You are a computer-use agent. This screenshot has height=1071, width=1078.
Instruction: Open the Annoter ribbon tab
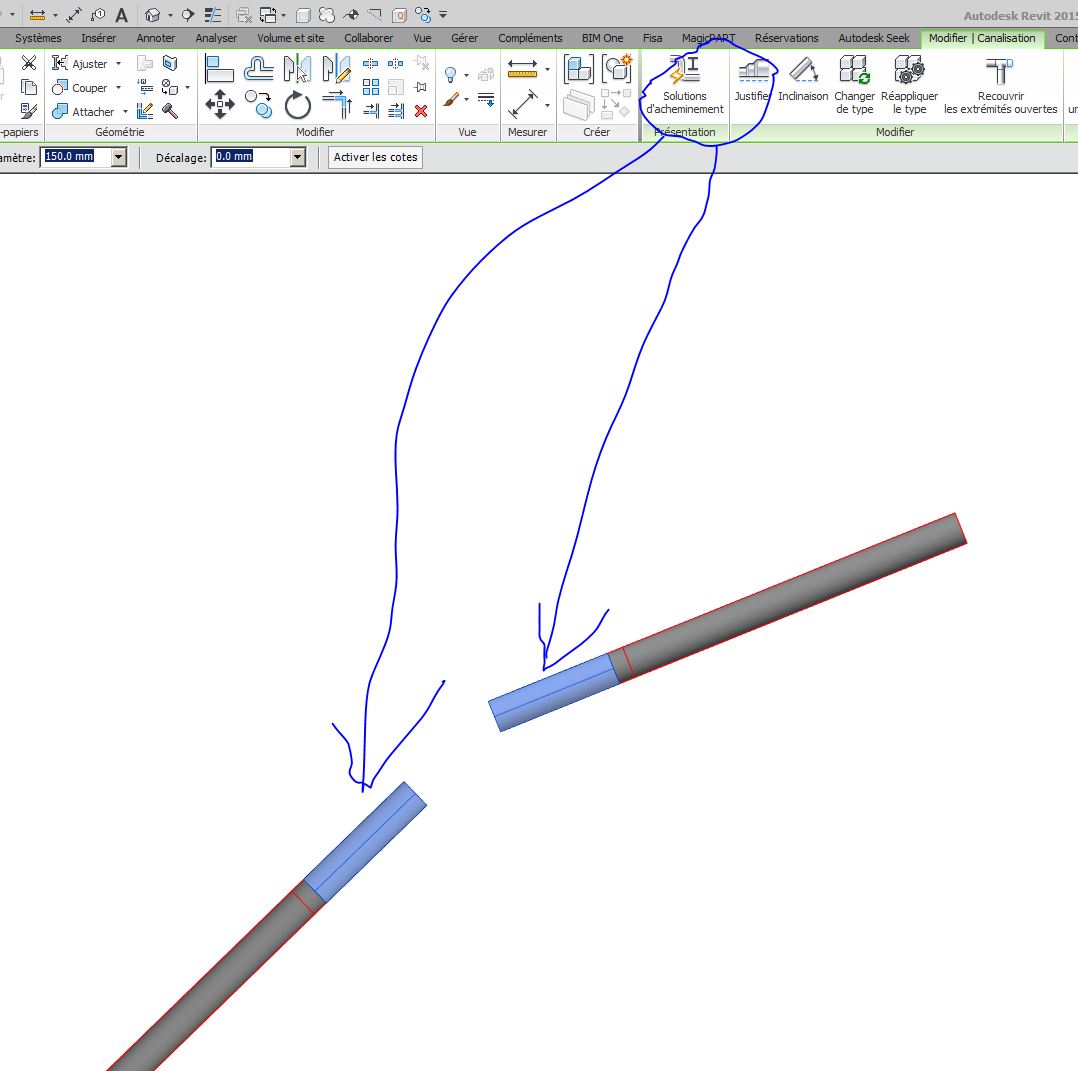[155, 38]
